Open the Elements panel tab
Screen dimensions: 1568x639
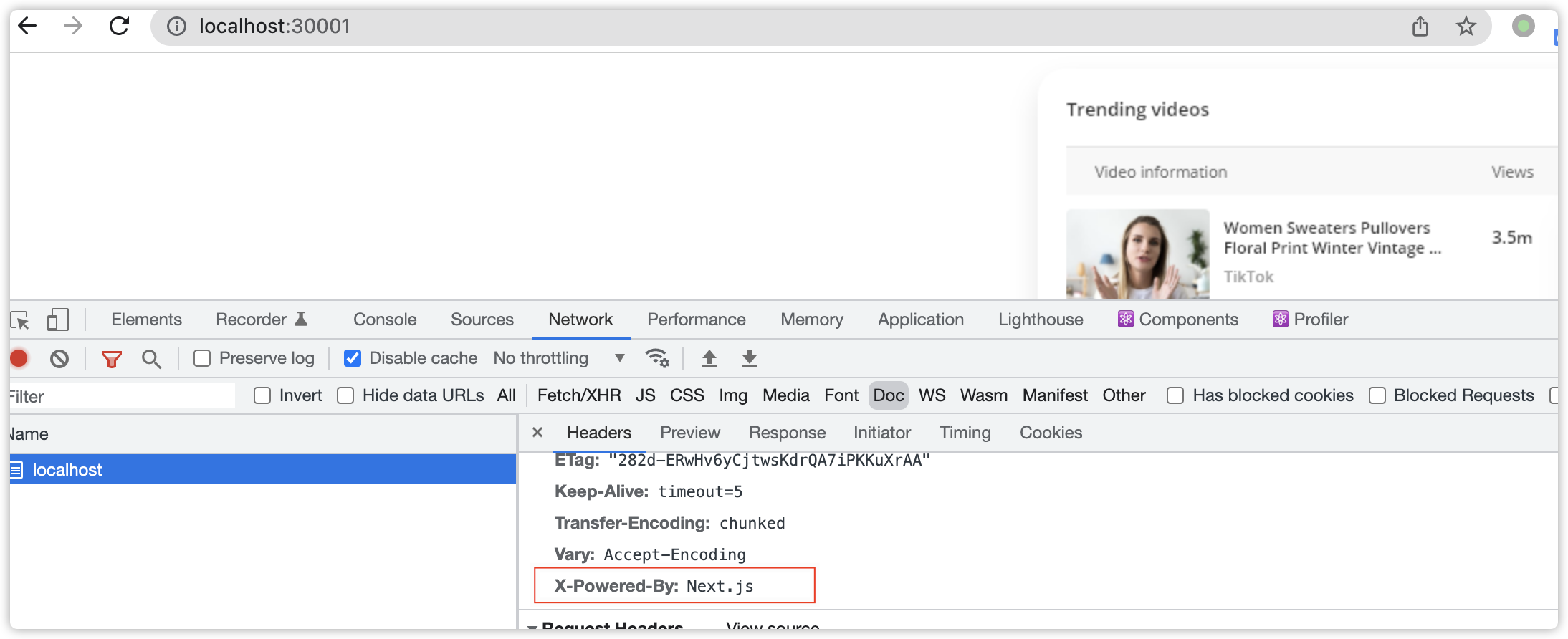click(146, 319)
